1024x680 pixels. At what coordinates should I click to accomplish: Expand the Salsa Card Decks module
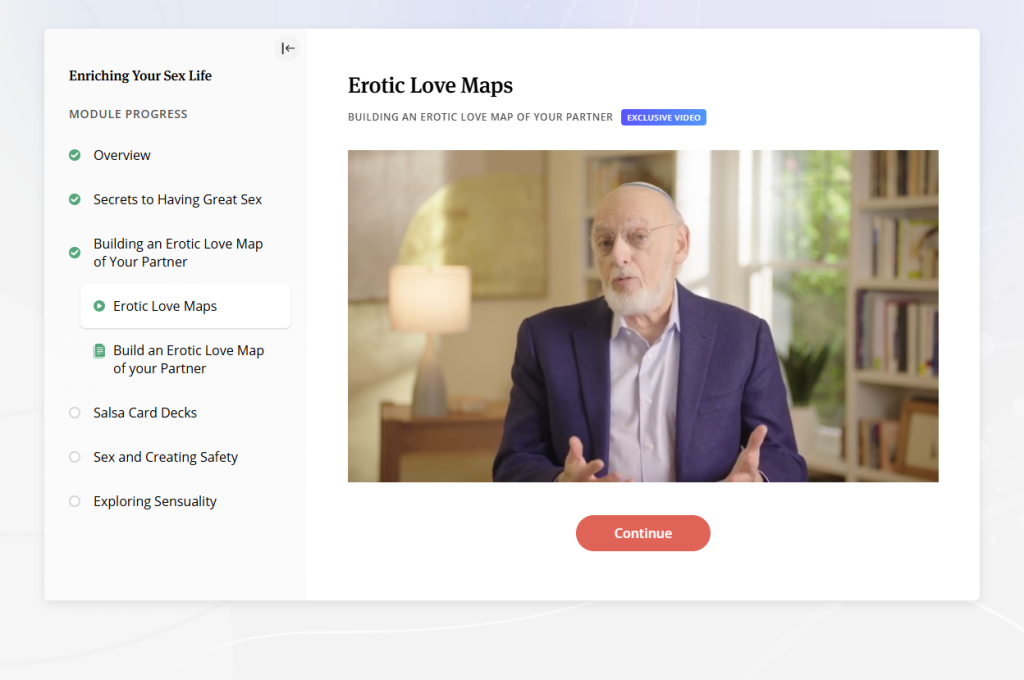coord(144,412)
